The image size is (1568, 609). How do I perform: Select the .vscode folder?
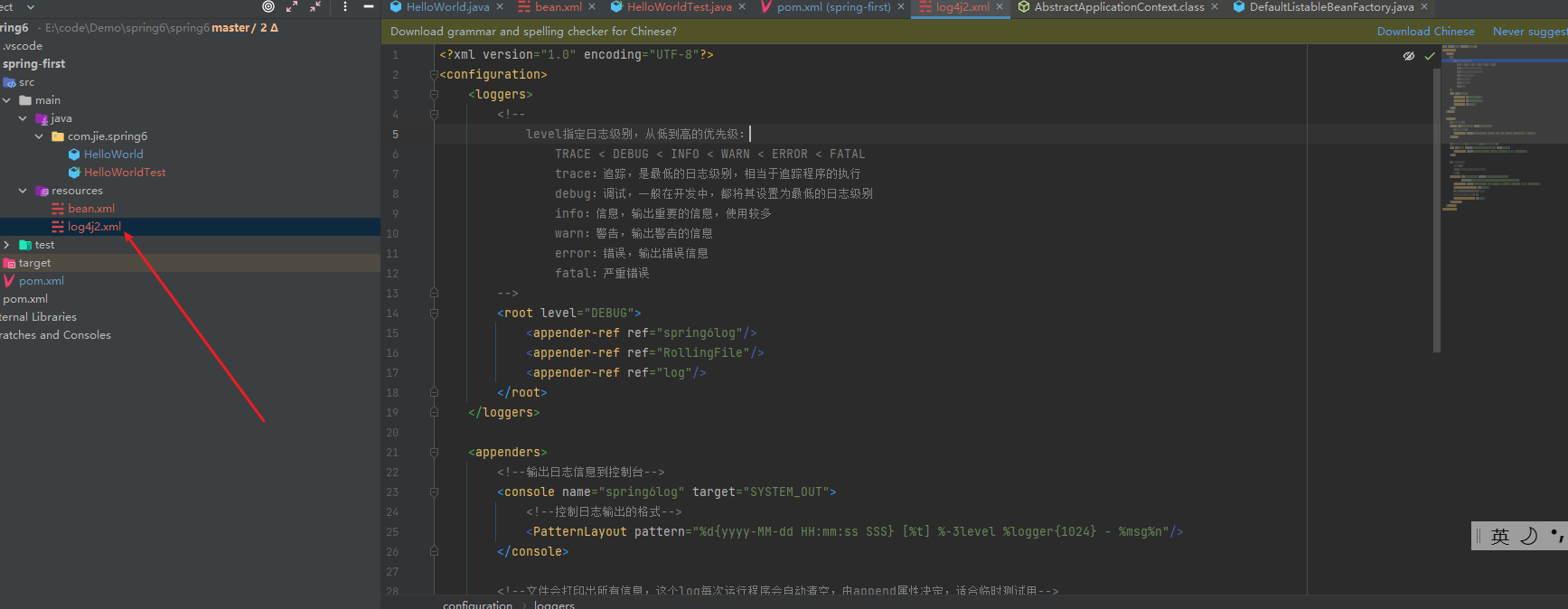click(x=22, y=46)
